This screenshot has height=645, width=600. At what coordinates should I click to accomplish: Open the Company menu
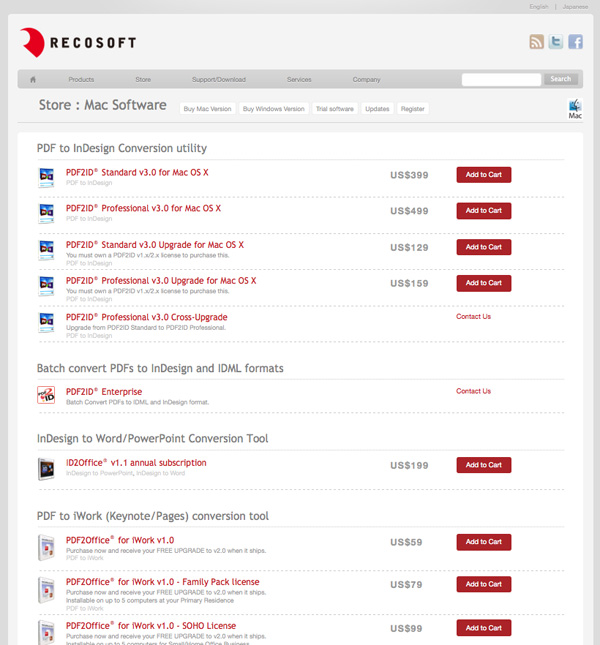point(366,79)
